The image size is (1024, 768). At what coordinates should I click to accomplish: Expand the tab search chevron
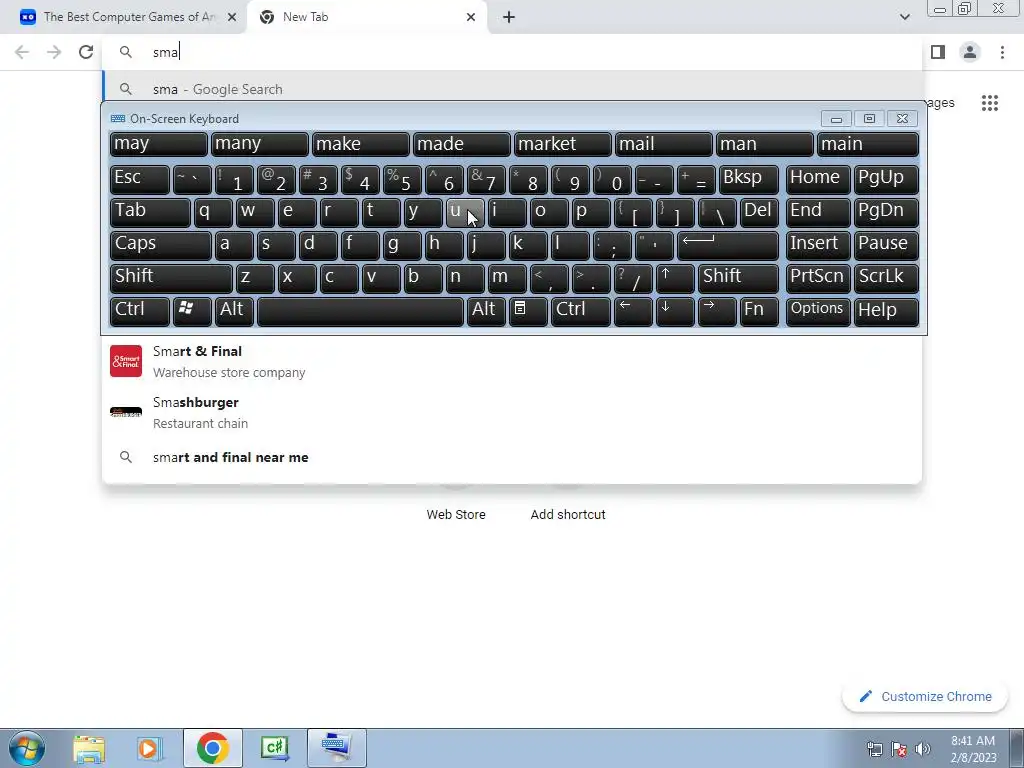click(904, 17)
